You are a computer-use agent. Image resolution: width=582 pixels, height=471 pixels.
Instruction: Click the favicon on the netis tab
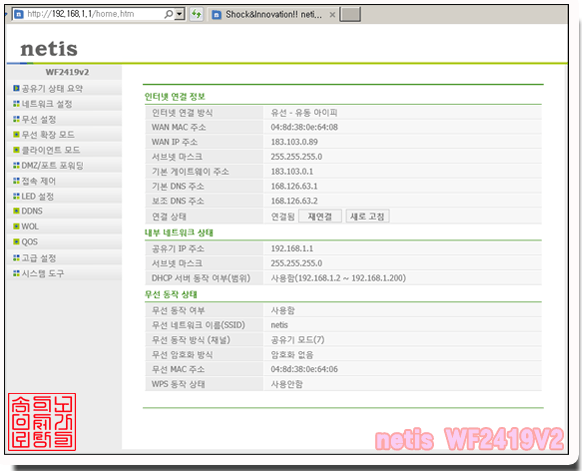click(216, 14)
